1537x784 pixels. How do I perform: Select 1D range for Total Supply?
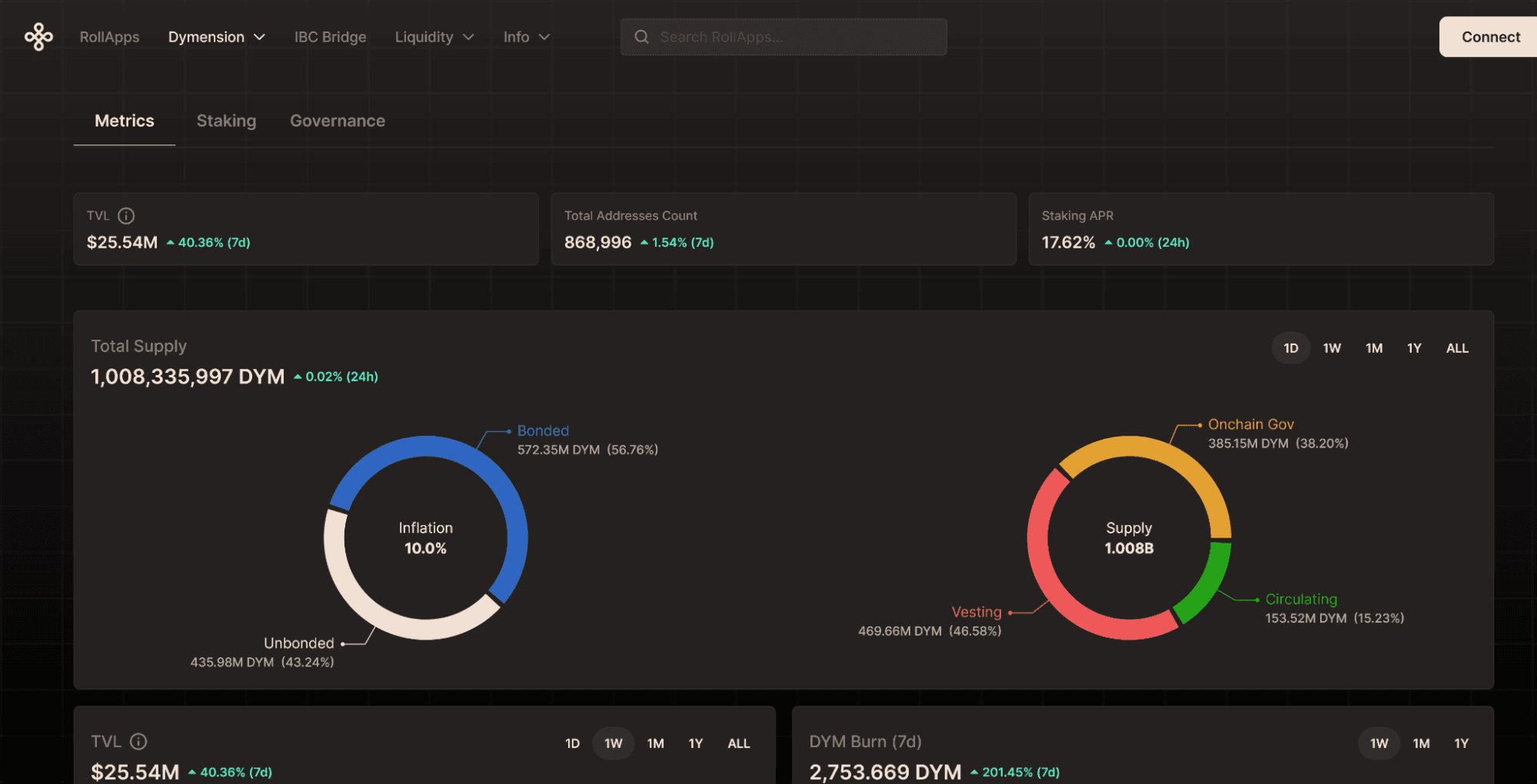click(1291, 348)
